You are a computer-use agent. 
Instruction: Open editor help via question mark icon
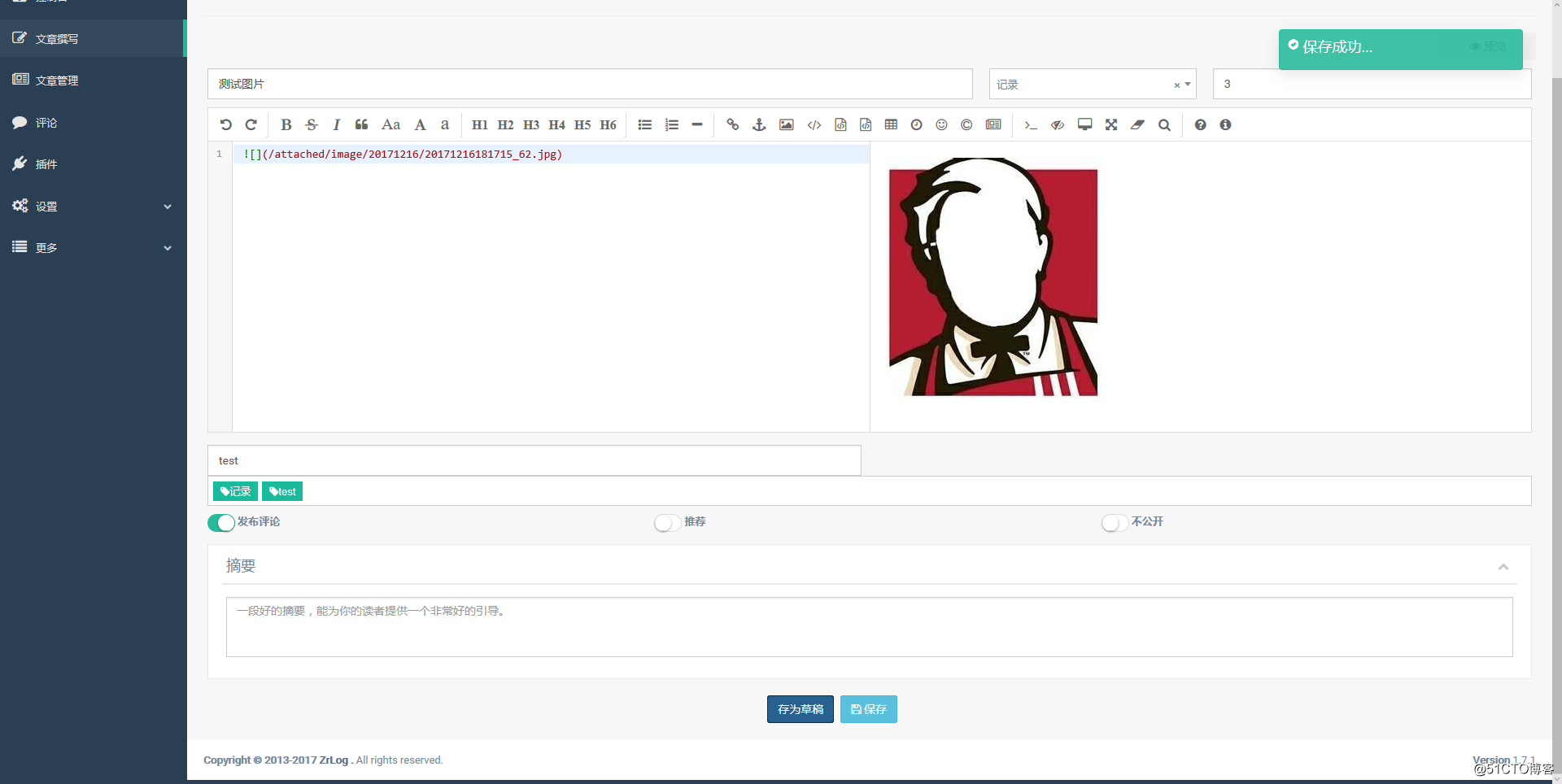[1200, 124]
